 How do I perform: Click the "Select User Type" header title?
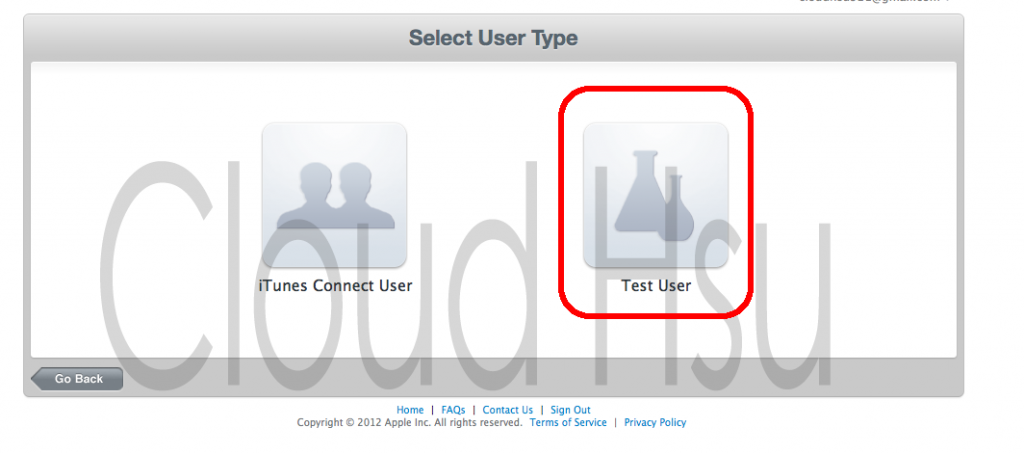pos(493,38)
